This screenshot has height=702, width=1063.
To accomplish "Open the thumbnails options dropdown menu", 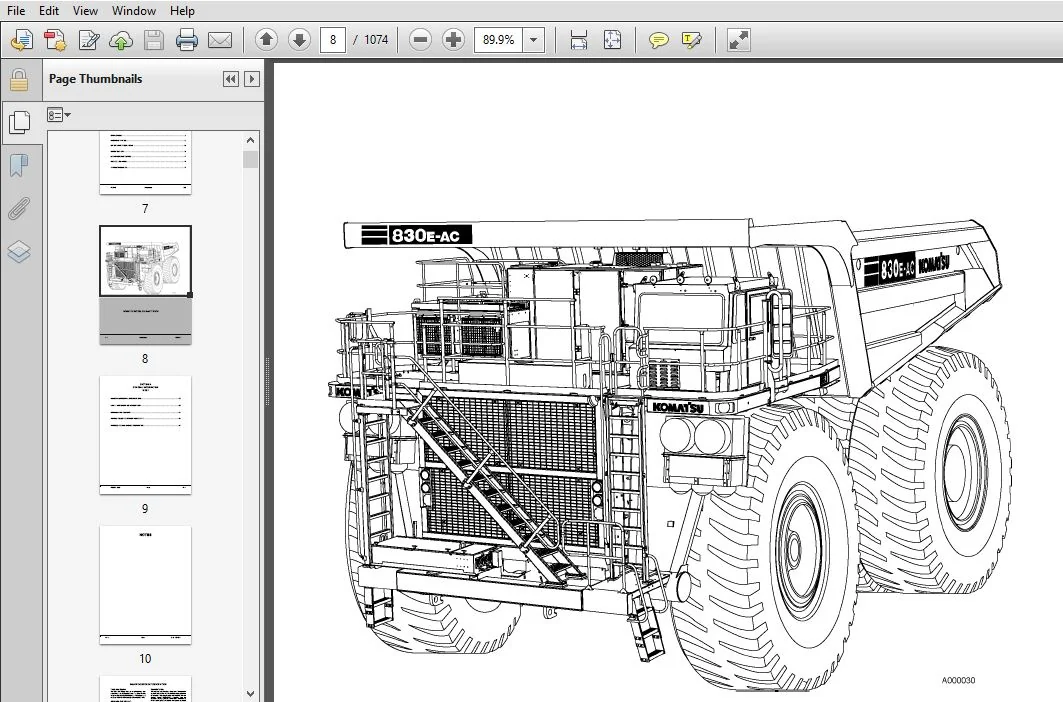I will click(x=59, y=115).
